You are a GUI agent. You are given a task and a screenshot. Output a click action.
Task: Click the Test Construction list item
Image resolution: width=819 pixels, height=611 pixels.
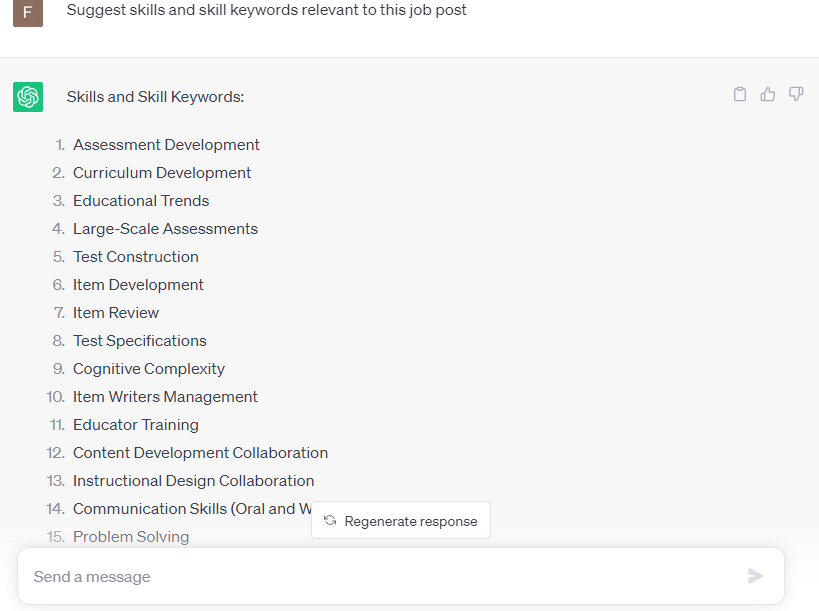pos(136,257)
